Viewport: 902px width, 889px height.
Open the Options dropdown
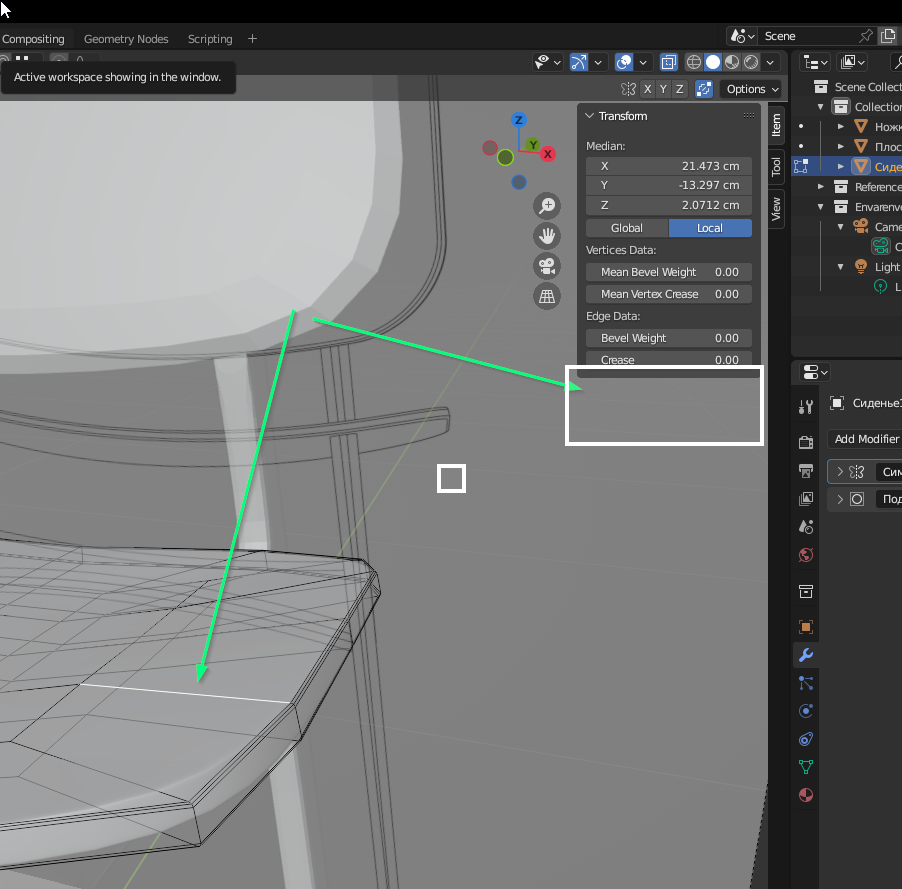pyautogui.click(x=751, y=89)
